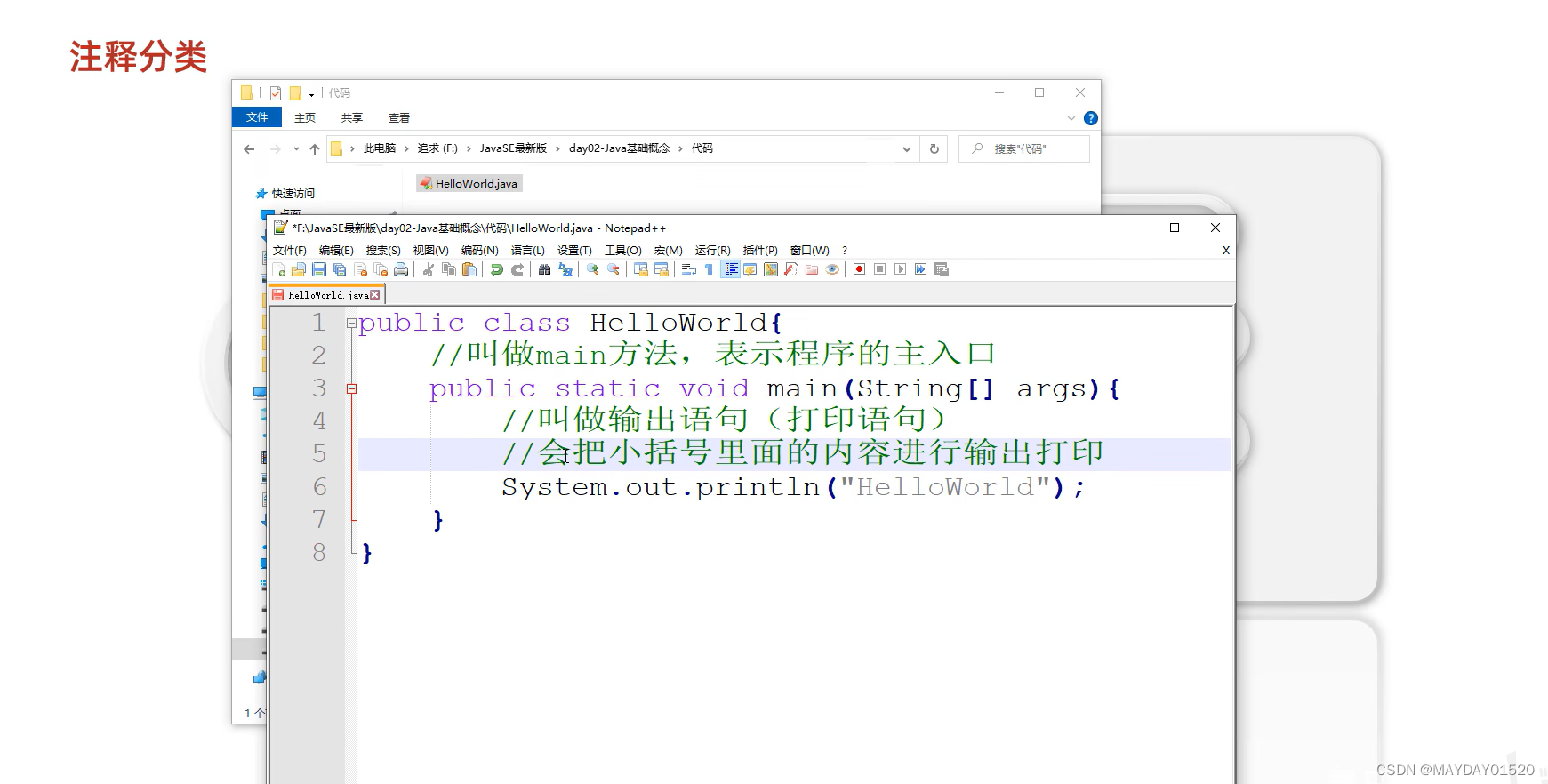This screenshot has height=784, width=1548.
Task: Toggle synchronized horizontal scrolling icon
Action: tap(662, 269)
